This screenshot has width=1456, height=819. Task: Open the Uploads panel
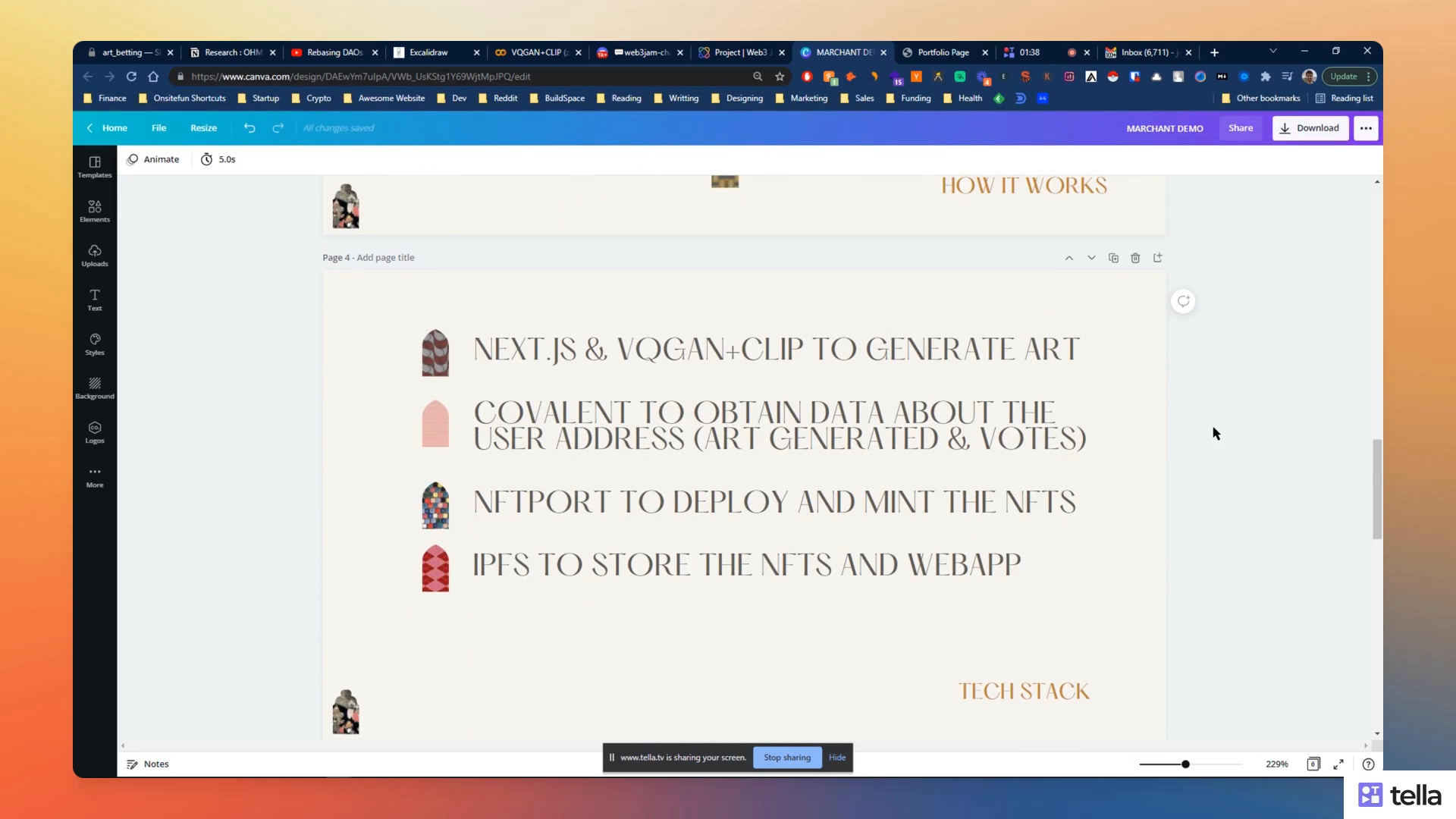95,256
